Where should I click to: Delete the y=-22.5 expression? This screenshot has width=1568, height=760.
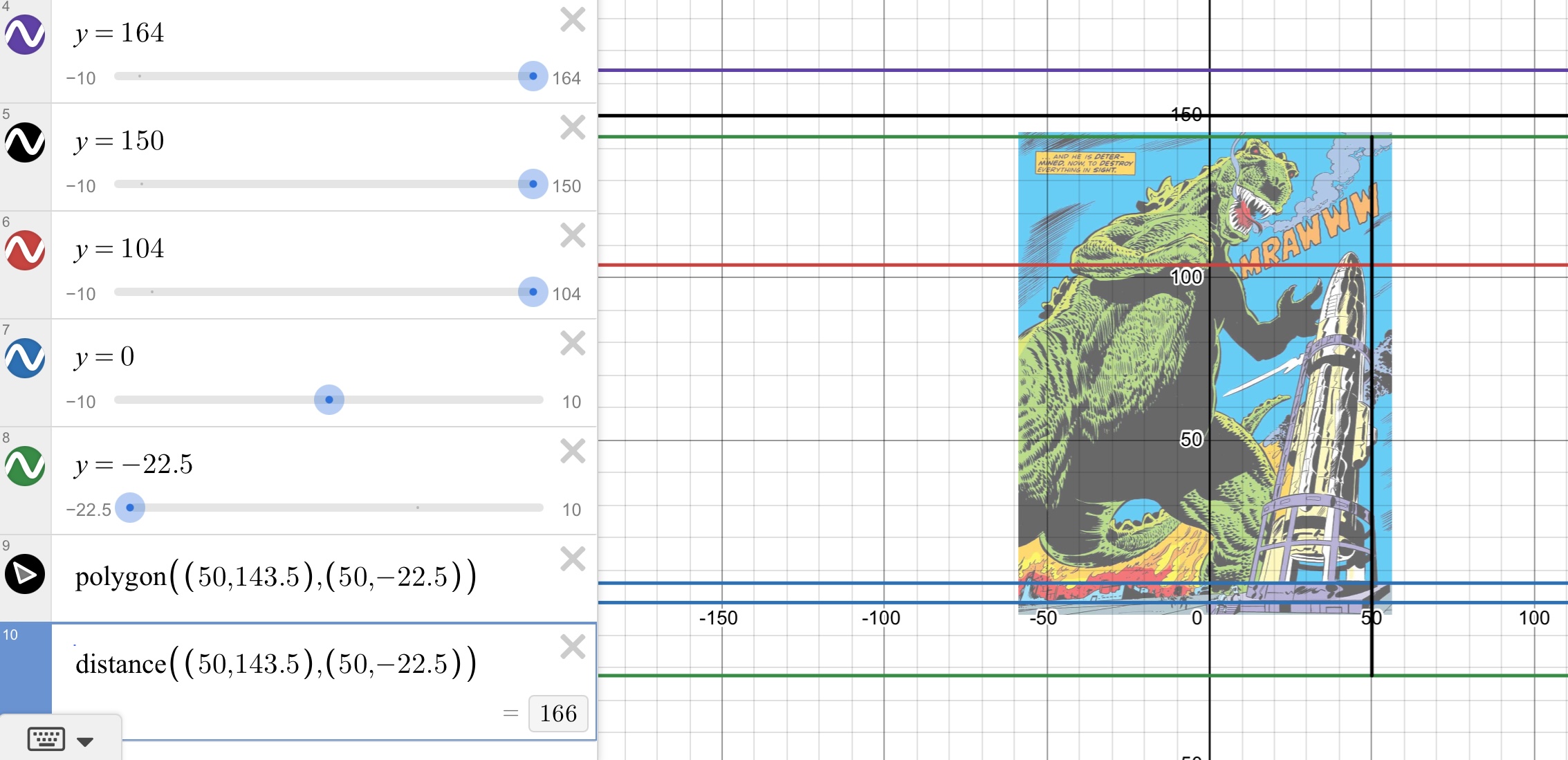573,451
